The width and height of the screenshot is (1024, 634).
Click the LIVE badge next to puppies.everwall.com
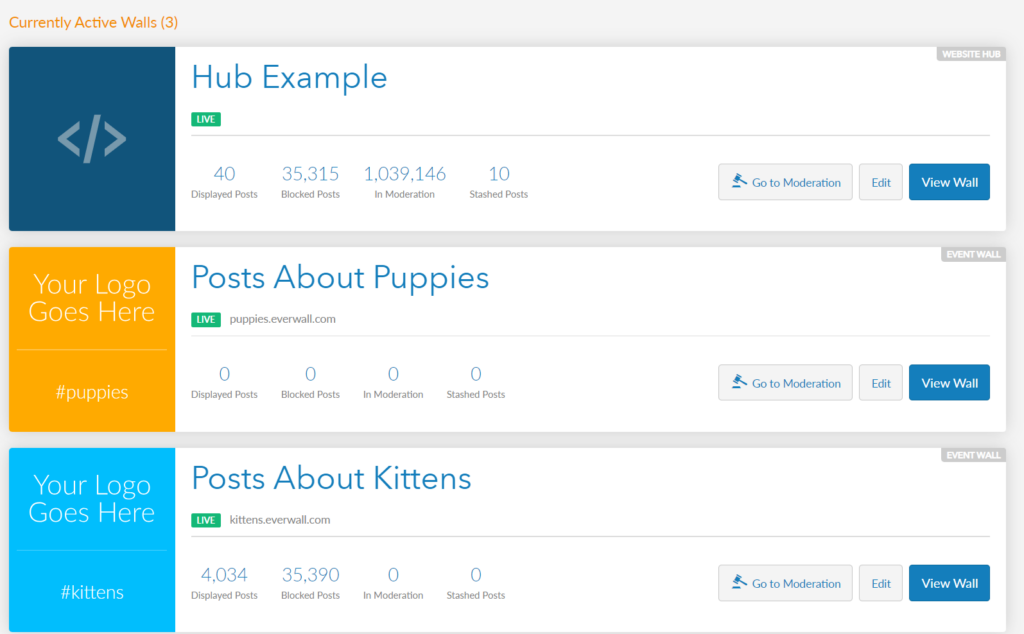click(205, 319)
